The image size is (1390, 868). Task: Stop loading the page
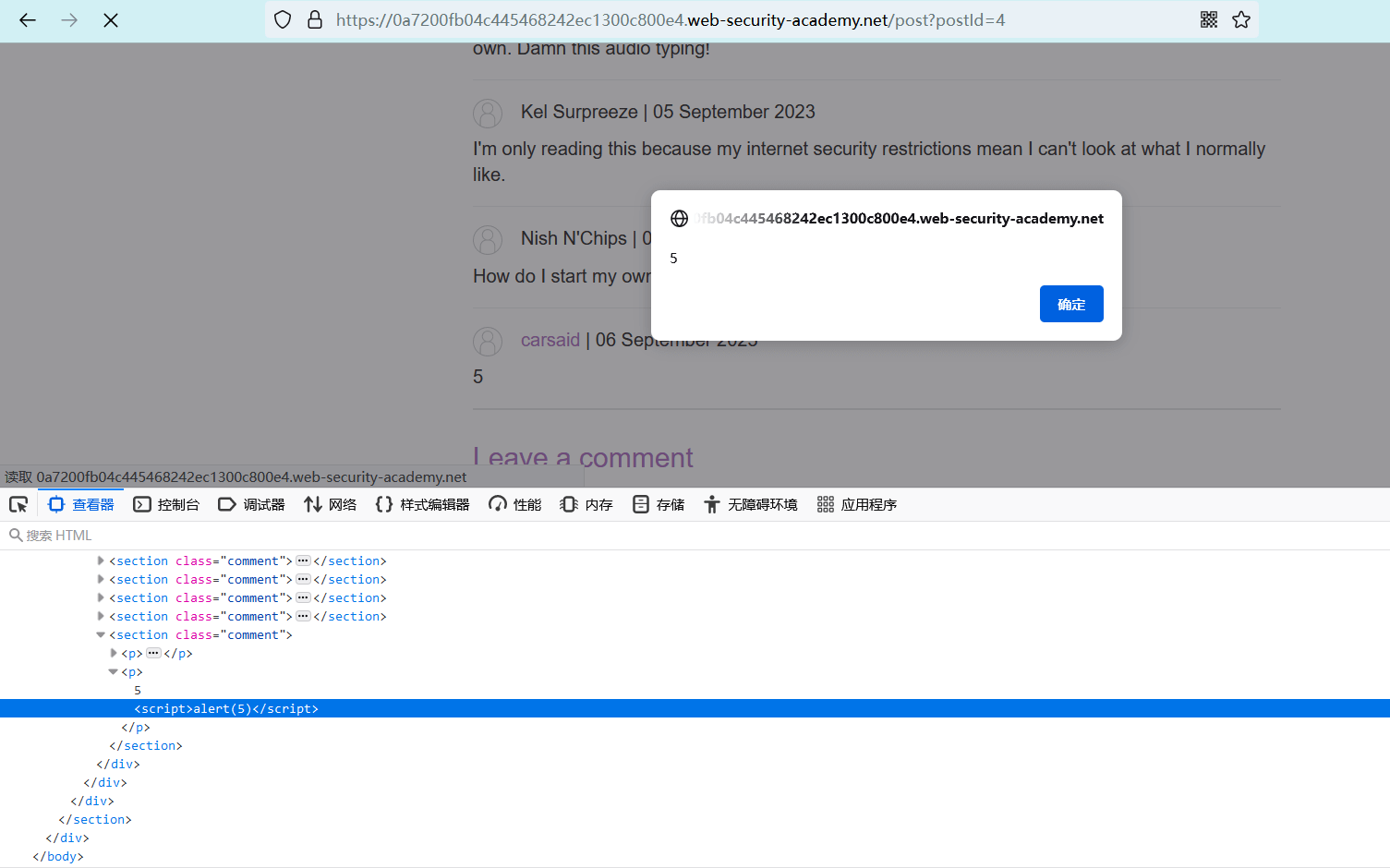tap(111, 20)
